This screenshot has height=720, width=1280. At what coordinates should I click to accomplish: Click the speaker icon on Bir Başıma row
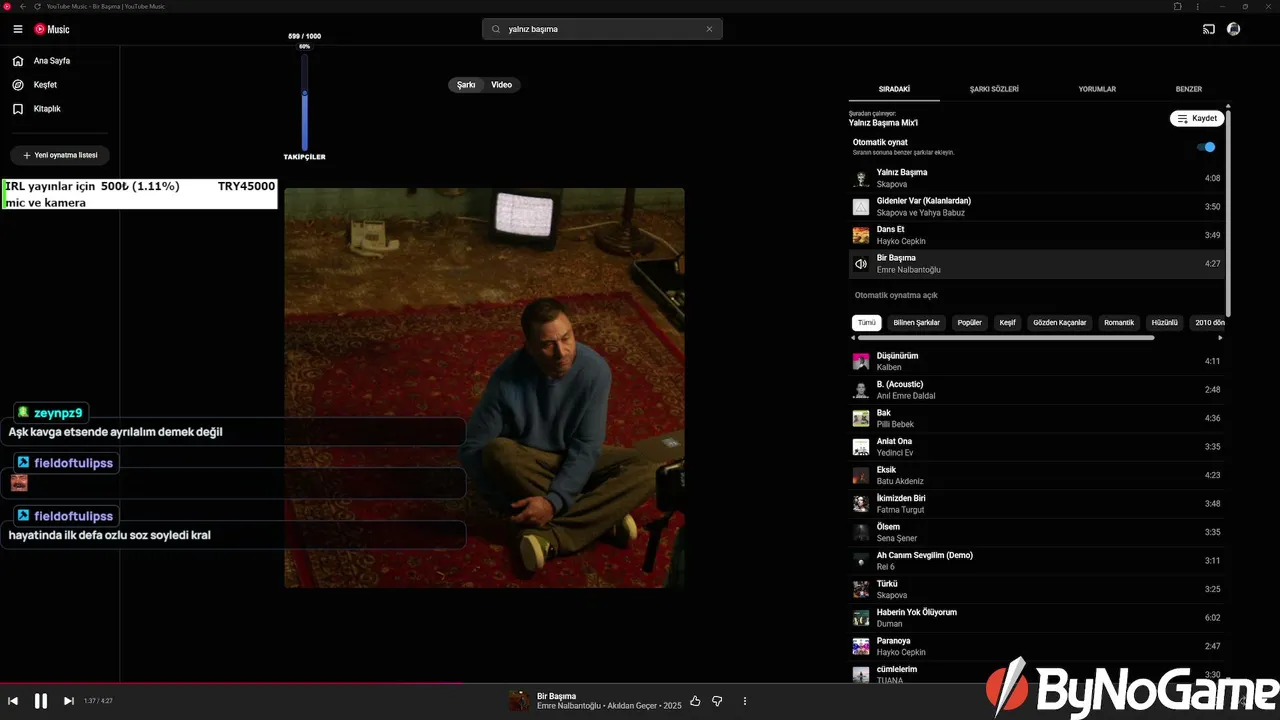click(x=861, y=264)
